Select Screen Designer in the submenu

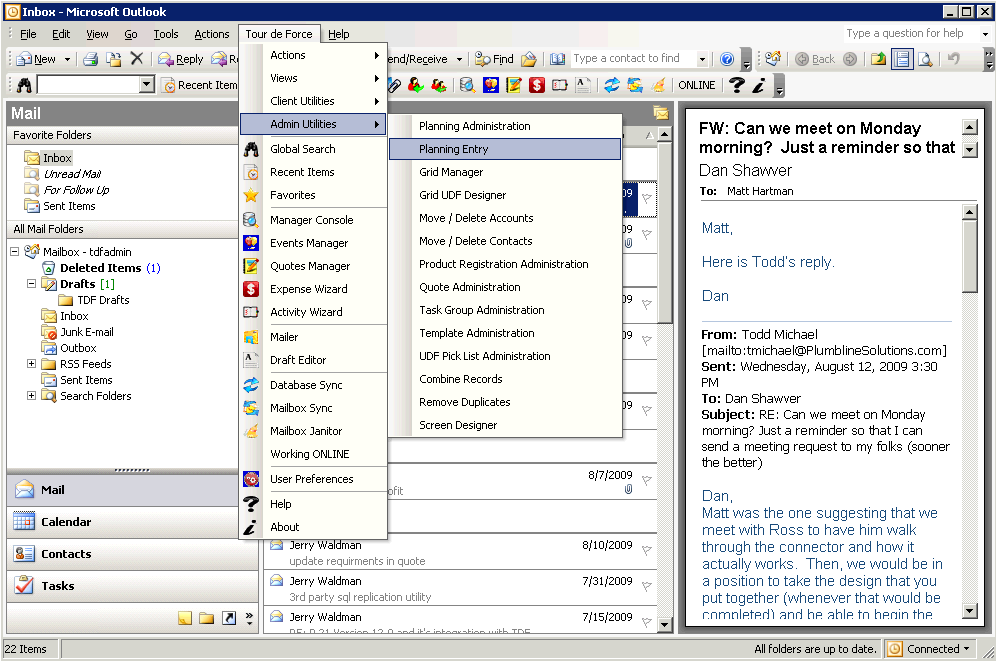(505, 425)
